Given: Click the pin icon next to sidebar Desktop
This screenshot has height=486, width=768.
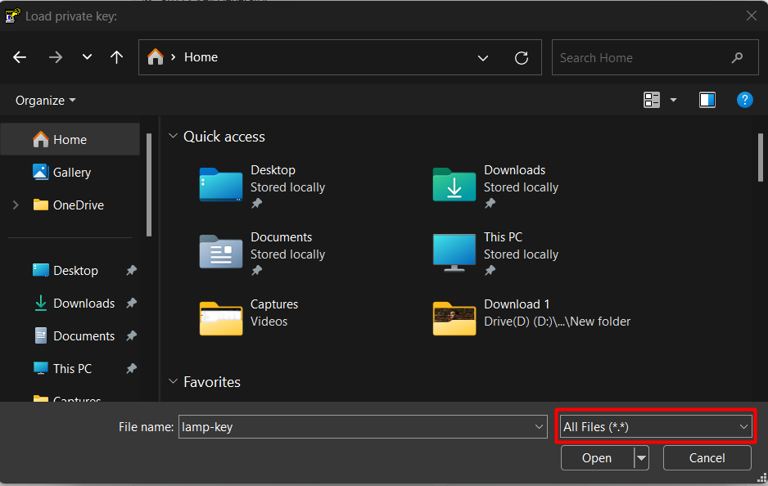Looking at the screenshot, I should click(x=131, y=270).
